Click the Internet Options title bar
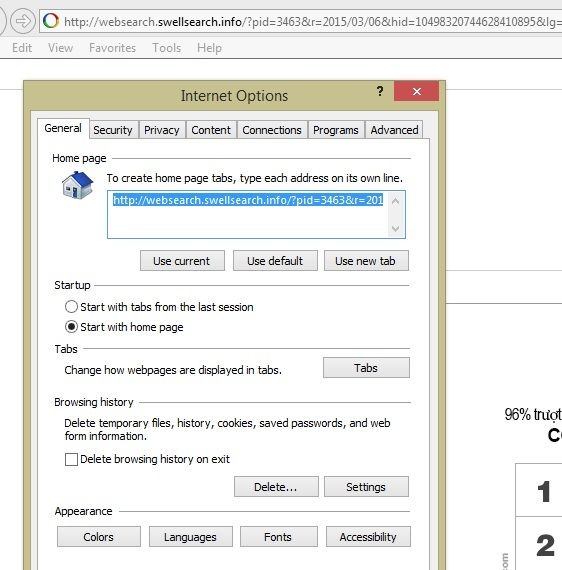Viewport: 562px width, 570px height. pos(234,96)
